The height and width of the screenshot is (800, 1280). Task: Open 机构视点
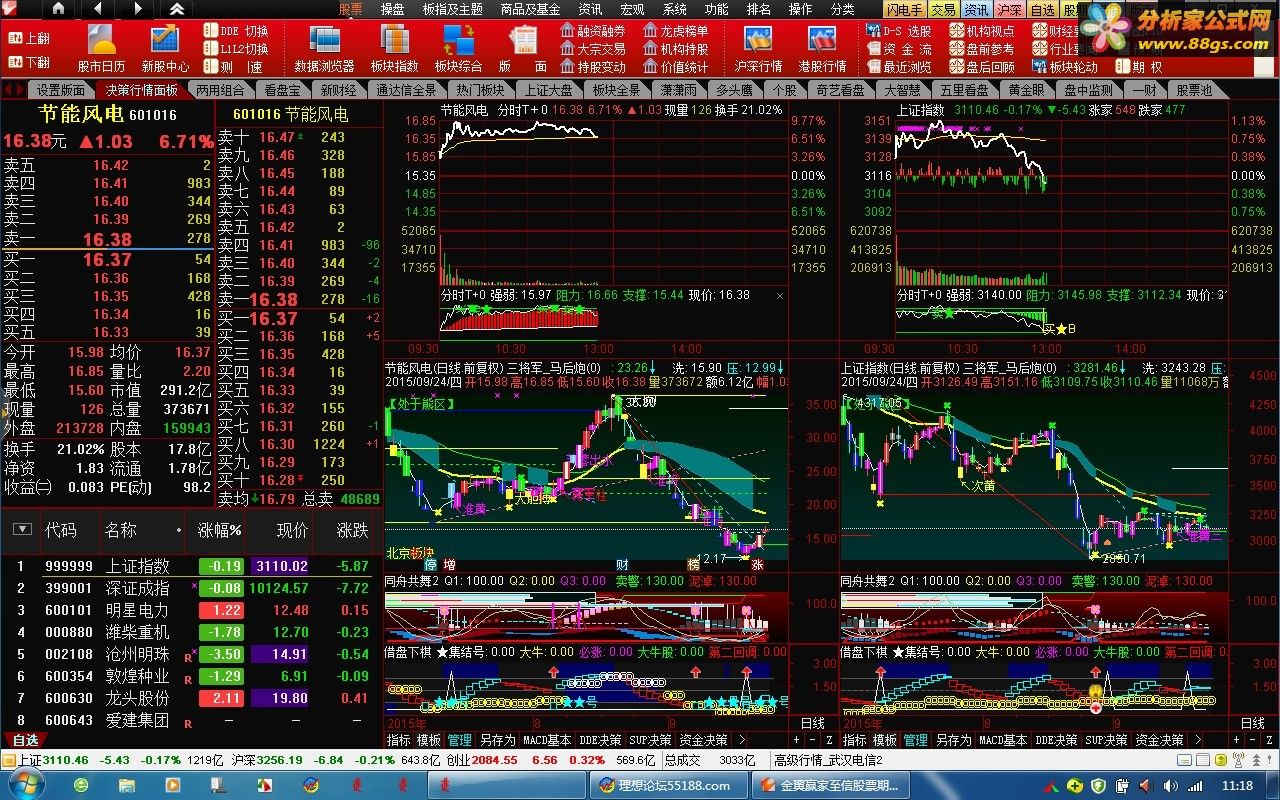pos(982,31)
